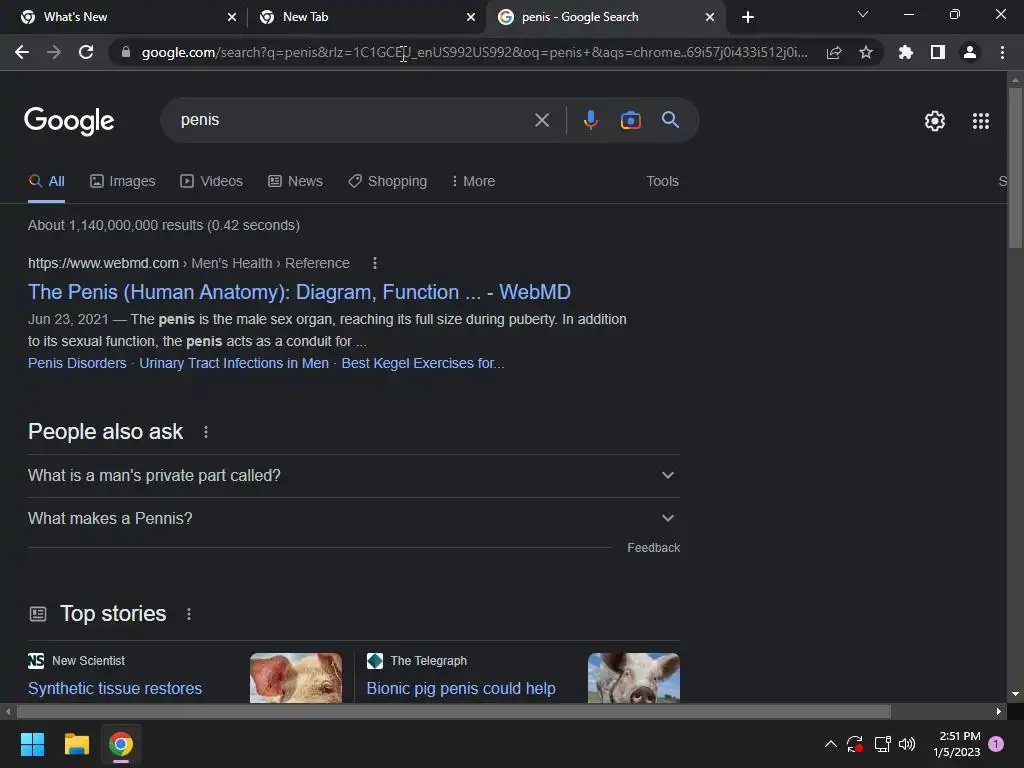Open Google apps grid
Image resolution: width=1024 pixels, height=768 pixels.
(x=980, y=121)
